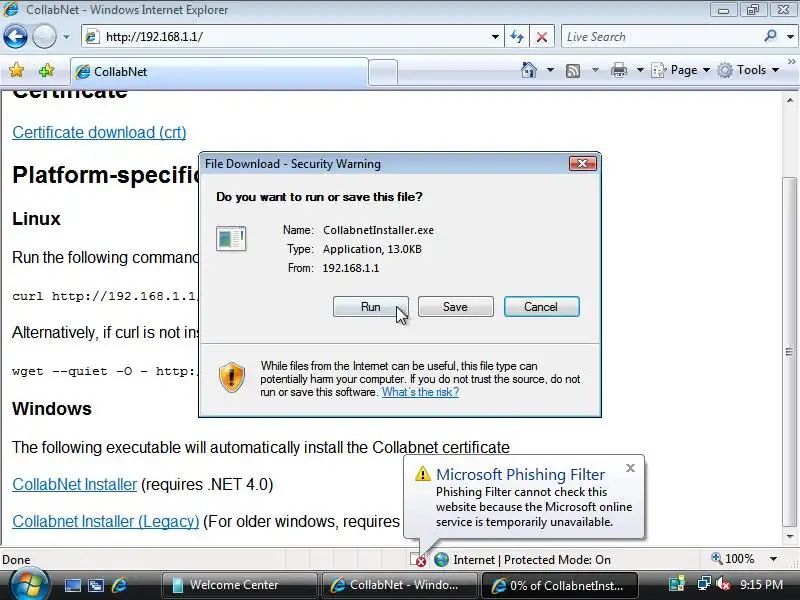Expand the Print options dropdown arrow

pyautogui.click(x=640, y=70)
